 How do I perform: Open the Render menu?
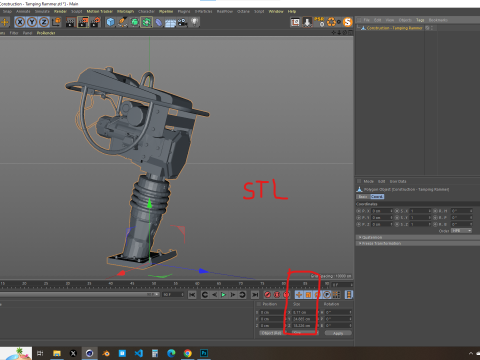click(x=60, y=11)
